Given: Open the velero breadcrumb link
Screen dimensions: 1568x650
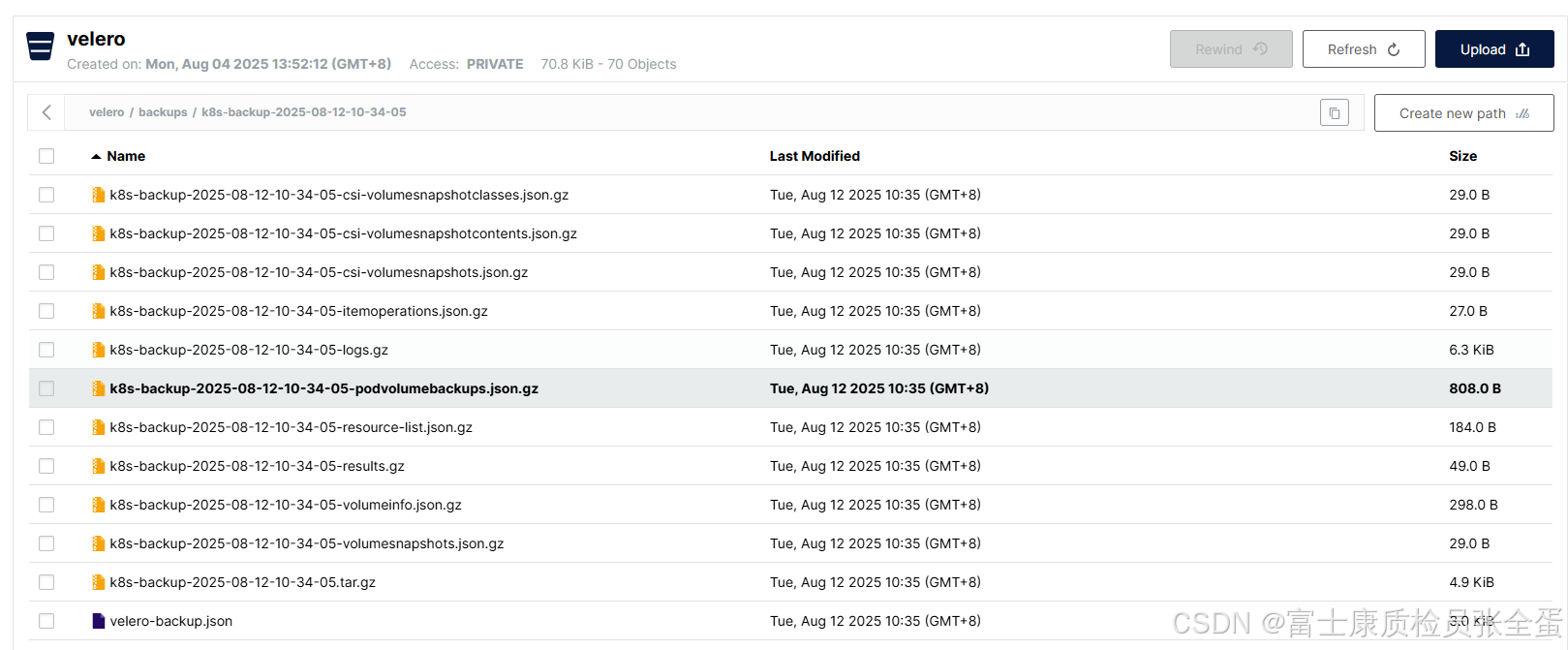Looking at the screenshot, I should tap(107, 112).
